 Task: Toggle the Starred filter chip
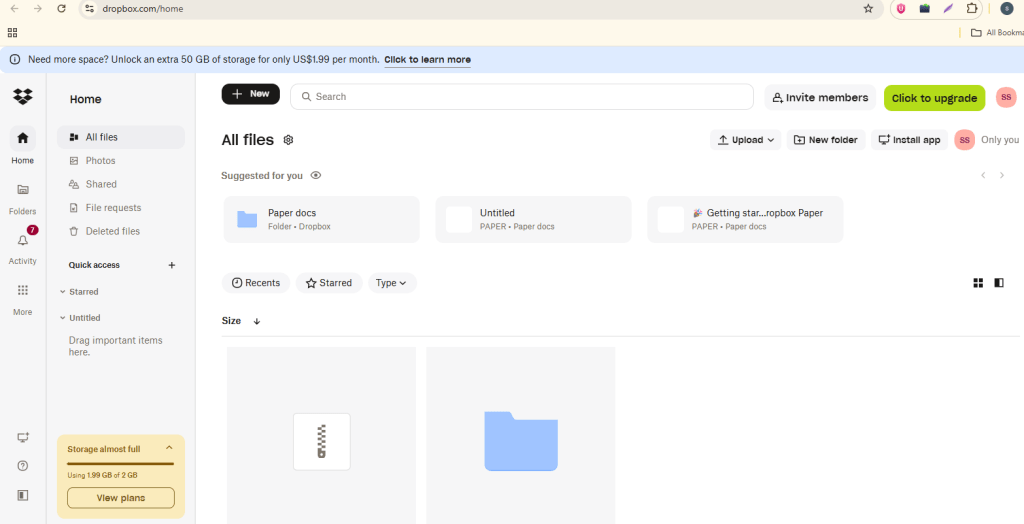(x=329, y=283)
